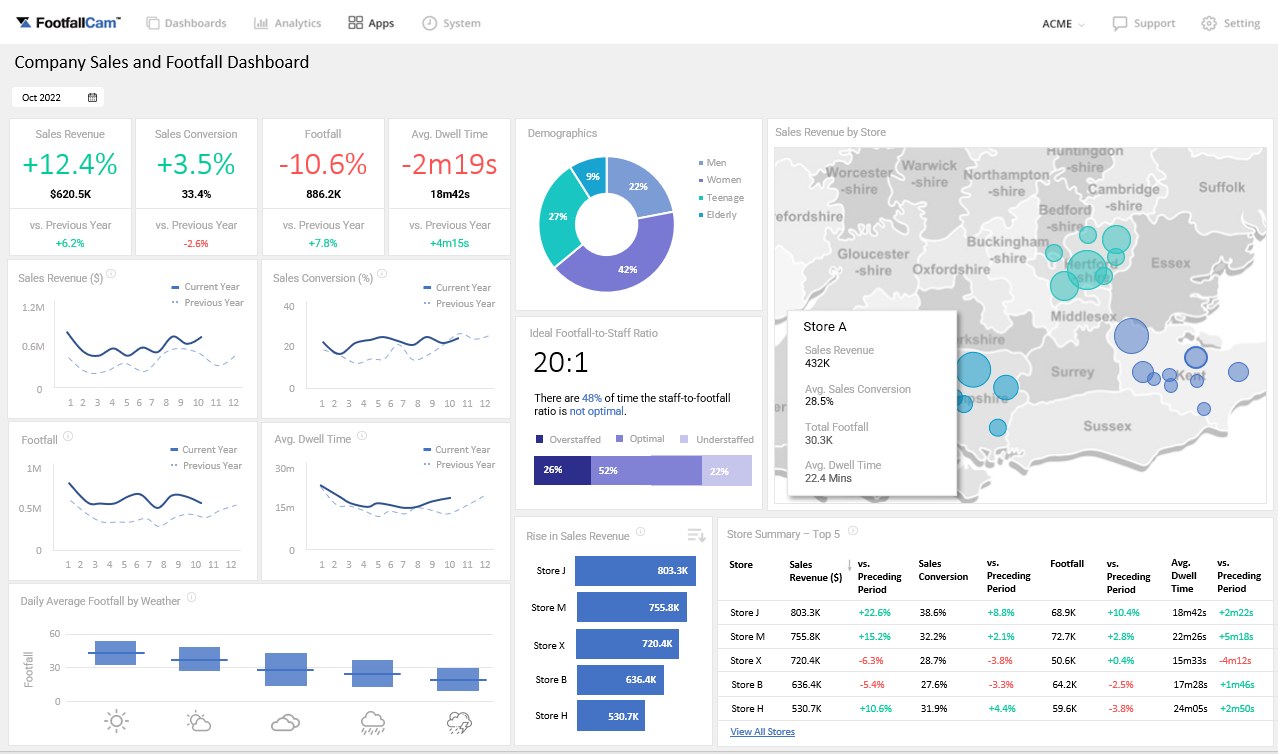
Task: Toggle Men legend entry in Demographics
Action: 713,162
